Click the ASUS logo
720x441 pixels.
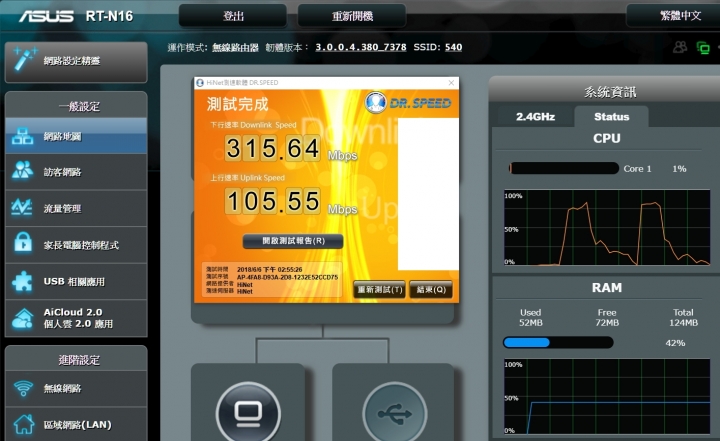[46, 17]
